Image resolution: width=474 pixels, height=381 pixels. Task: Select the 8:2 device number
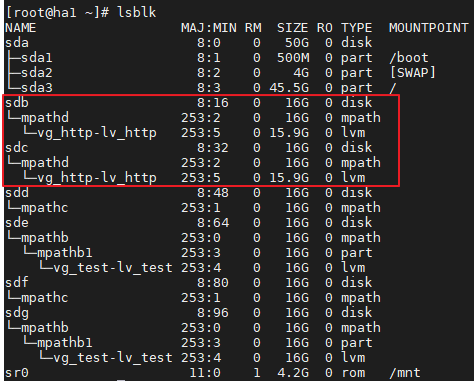click(x=209, y=73)
